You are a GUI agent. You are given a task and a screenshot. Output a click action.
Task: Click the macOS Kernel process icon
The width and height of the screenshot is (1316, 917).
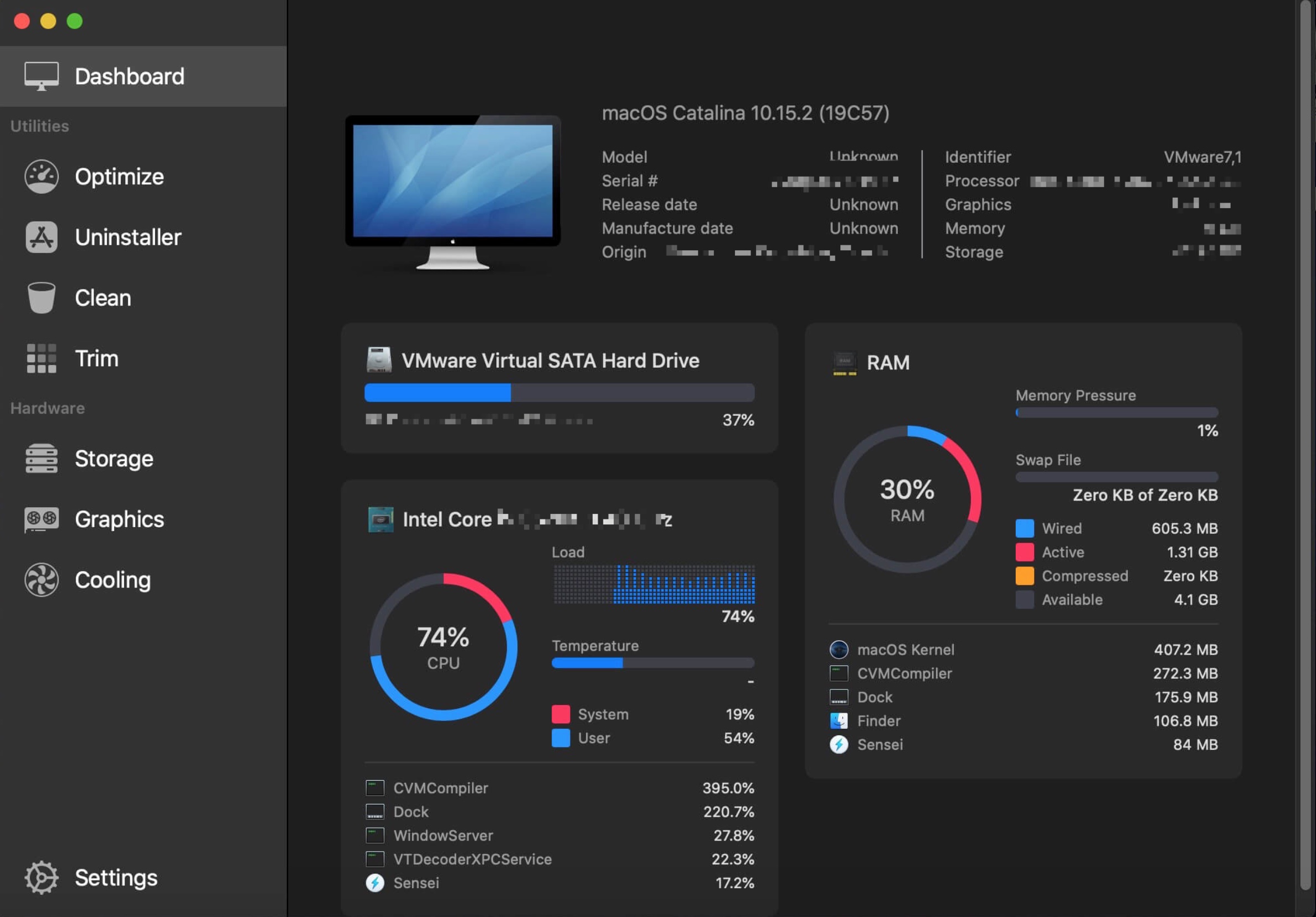point(839,650)
